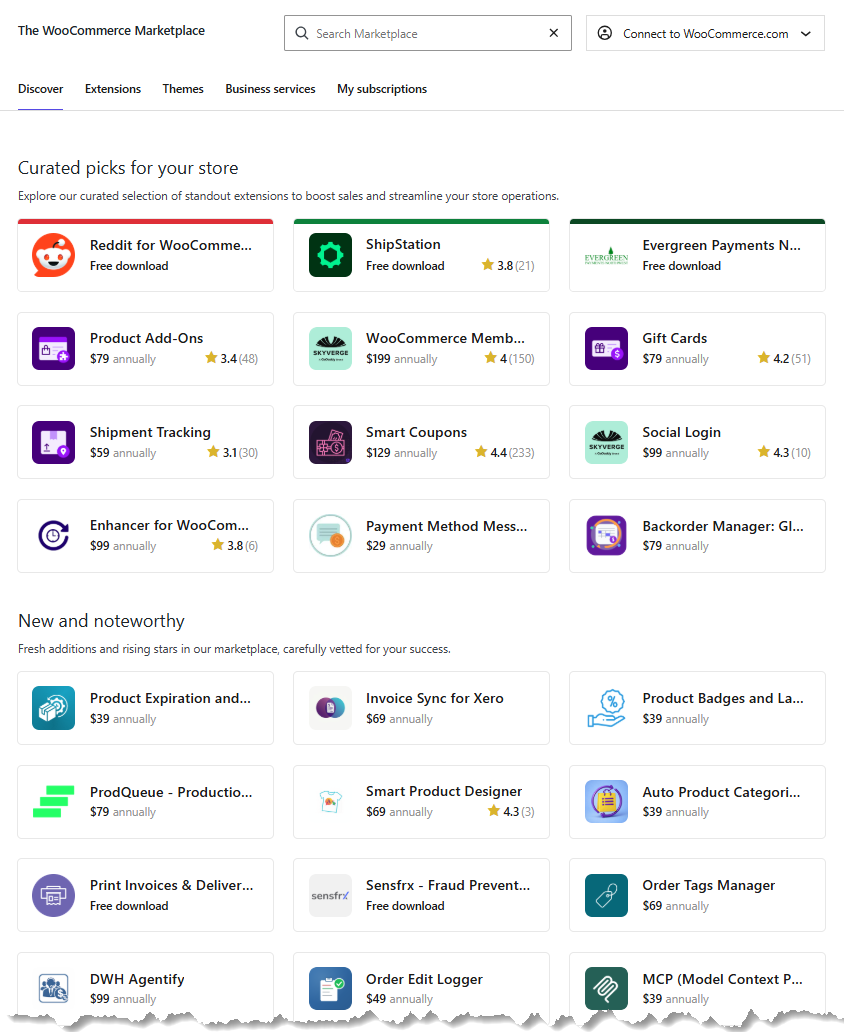Click the MCP paperclip icon
Screen dimensions: 844x1032
[x=606, y=989]
